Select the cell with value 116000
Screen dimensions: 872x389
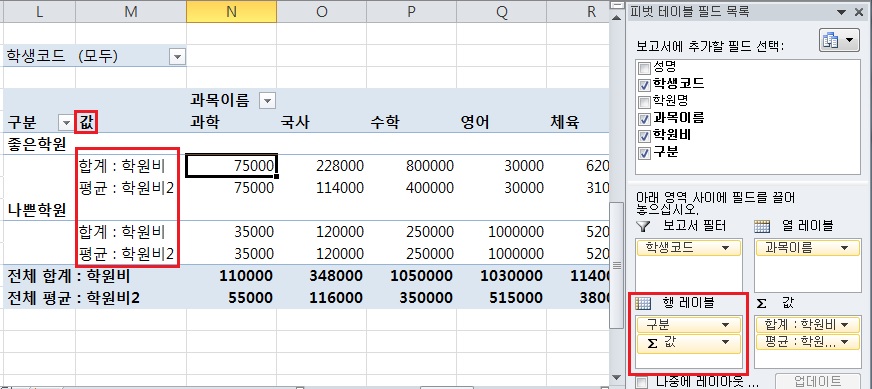pos(321,298)
